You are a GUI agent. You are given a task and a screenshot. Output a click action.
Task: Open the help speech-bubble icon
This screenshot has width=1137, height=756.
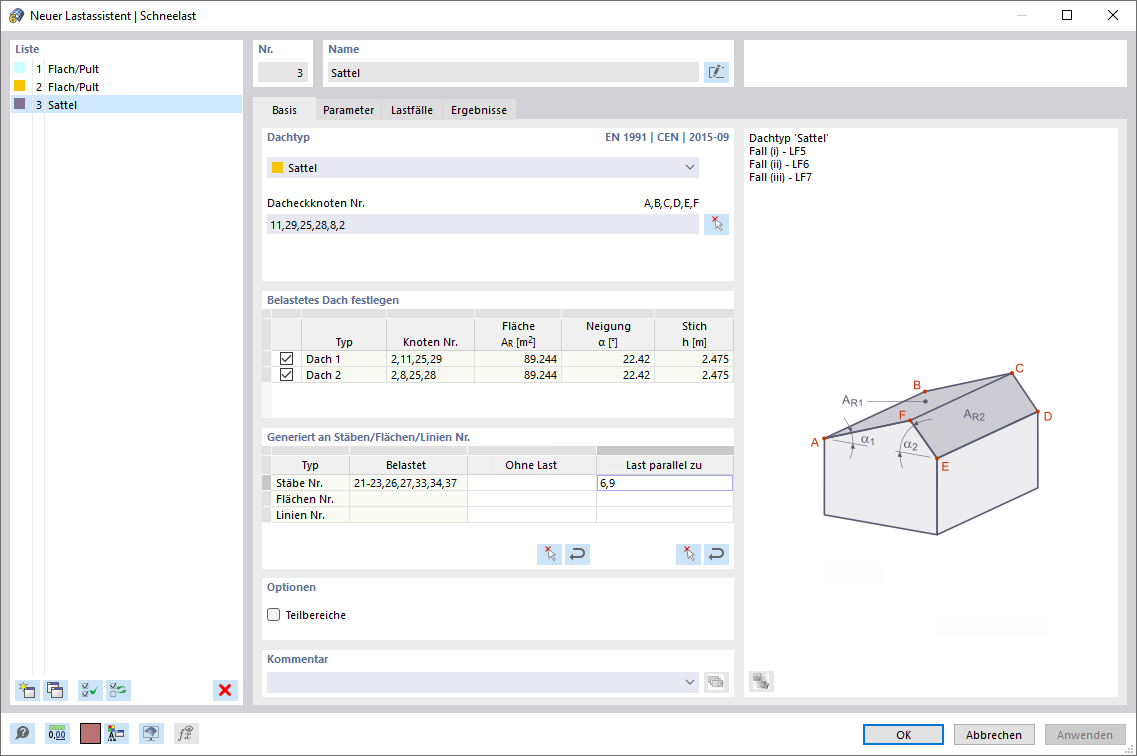click(x=22, y=734)
